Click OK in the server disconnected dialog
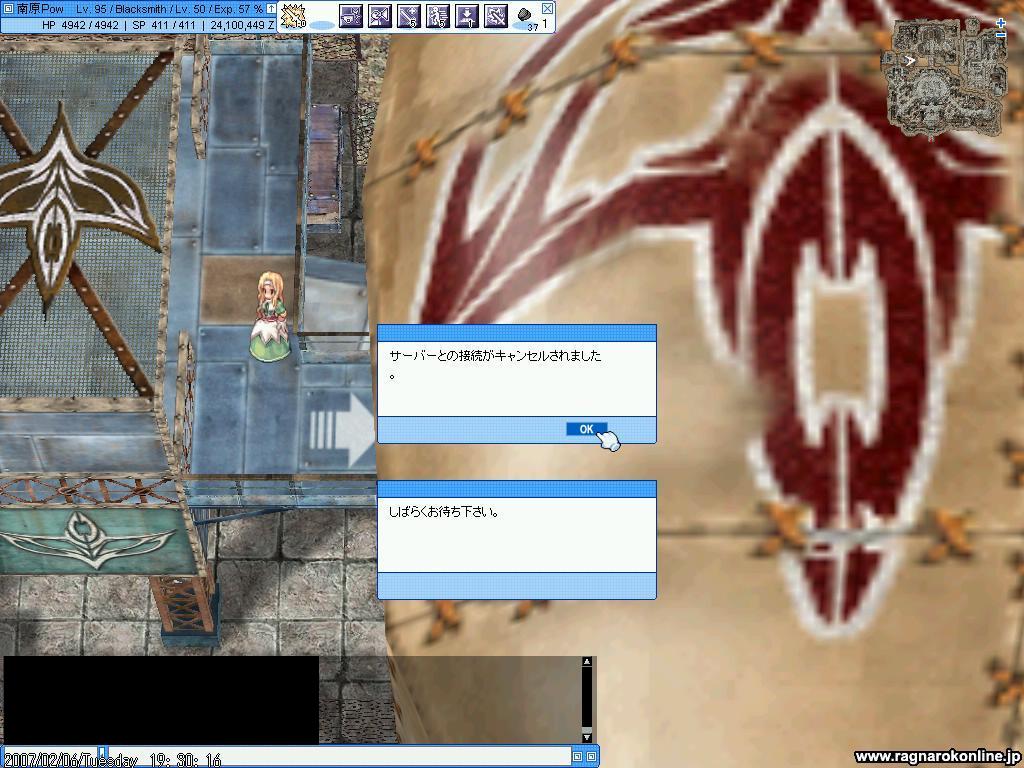The width and height of the screenshot is (1024, 768). [587, 429]
